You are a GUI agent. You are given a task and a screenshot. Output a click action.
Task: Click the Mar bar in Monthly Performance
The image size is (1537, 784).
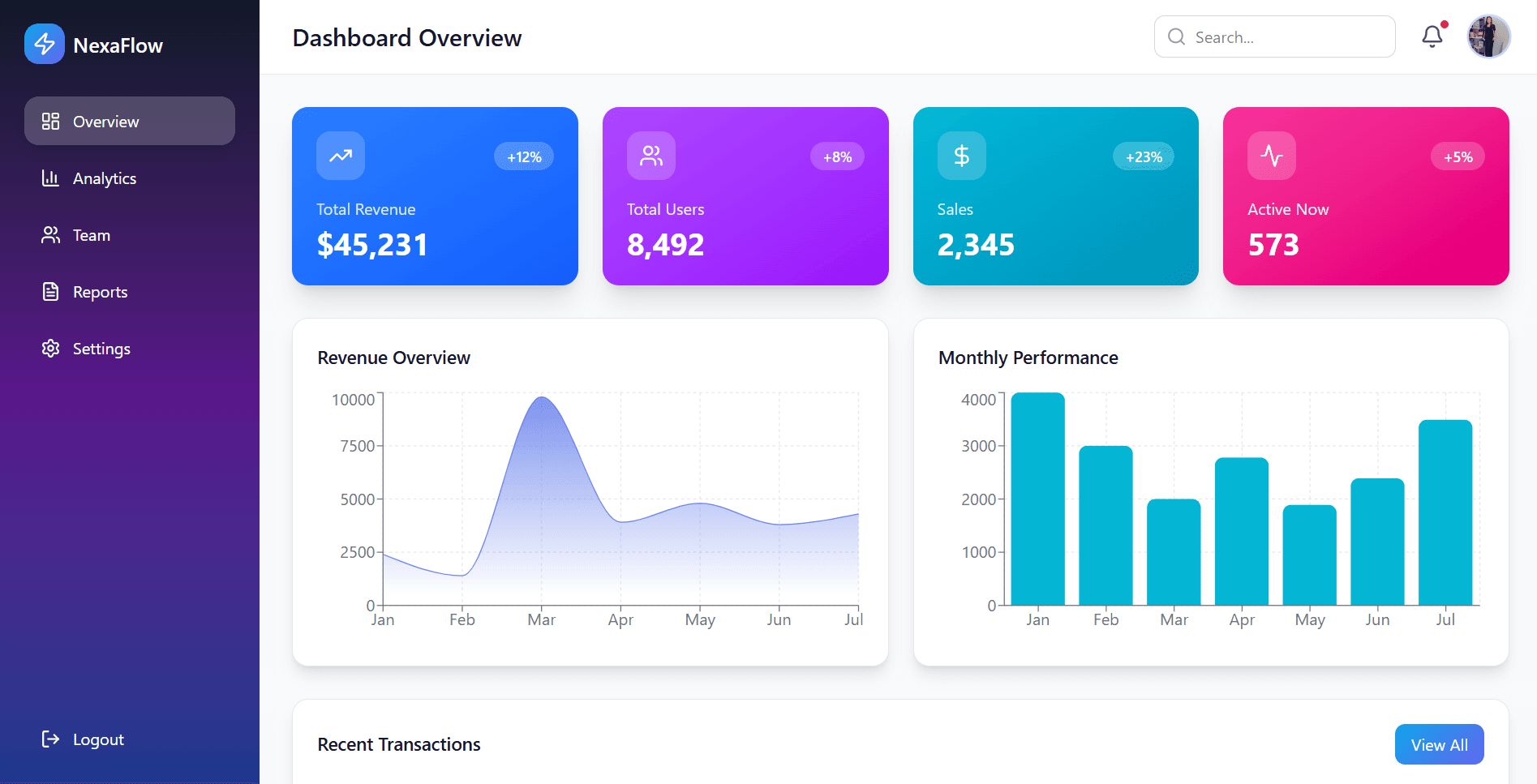[1174, 552]
